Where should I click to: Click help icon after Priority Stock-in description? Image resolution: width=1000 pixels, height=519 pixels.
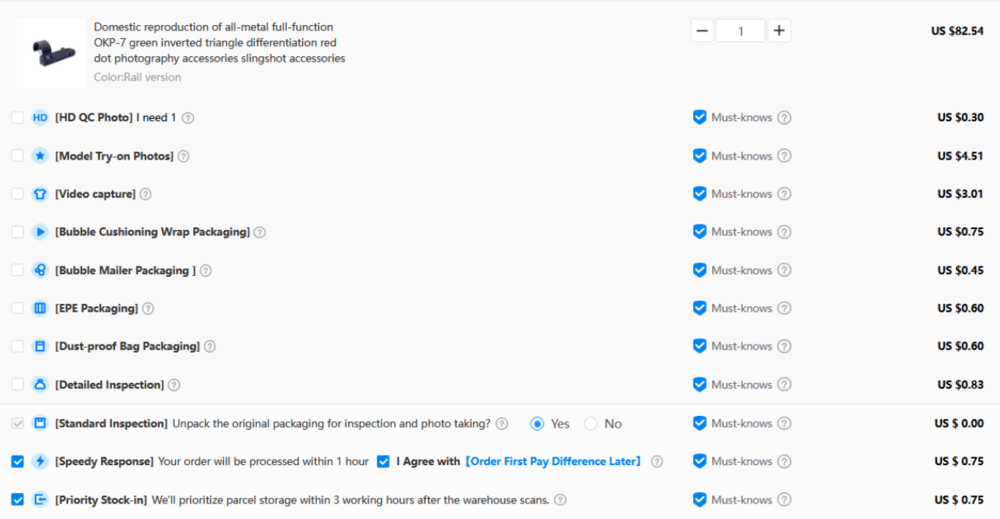(560, 500)
